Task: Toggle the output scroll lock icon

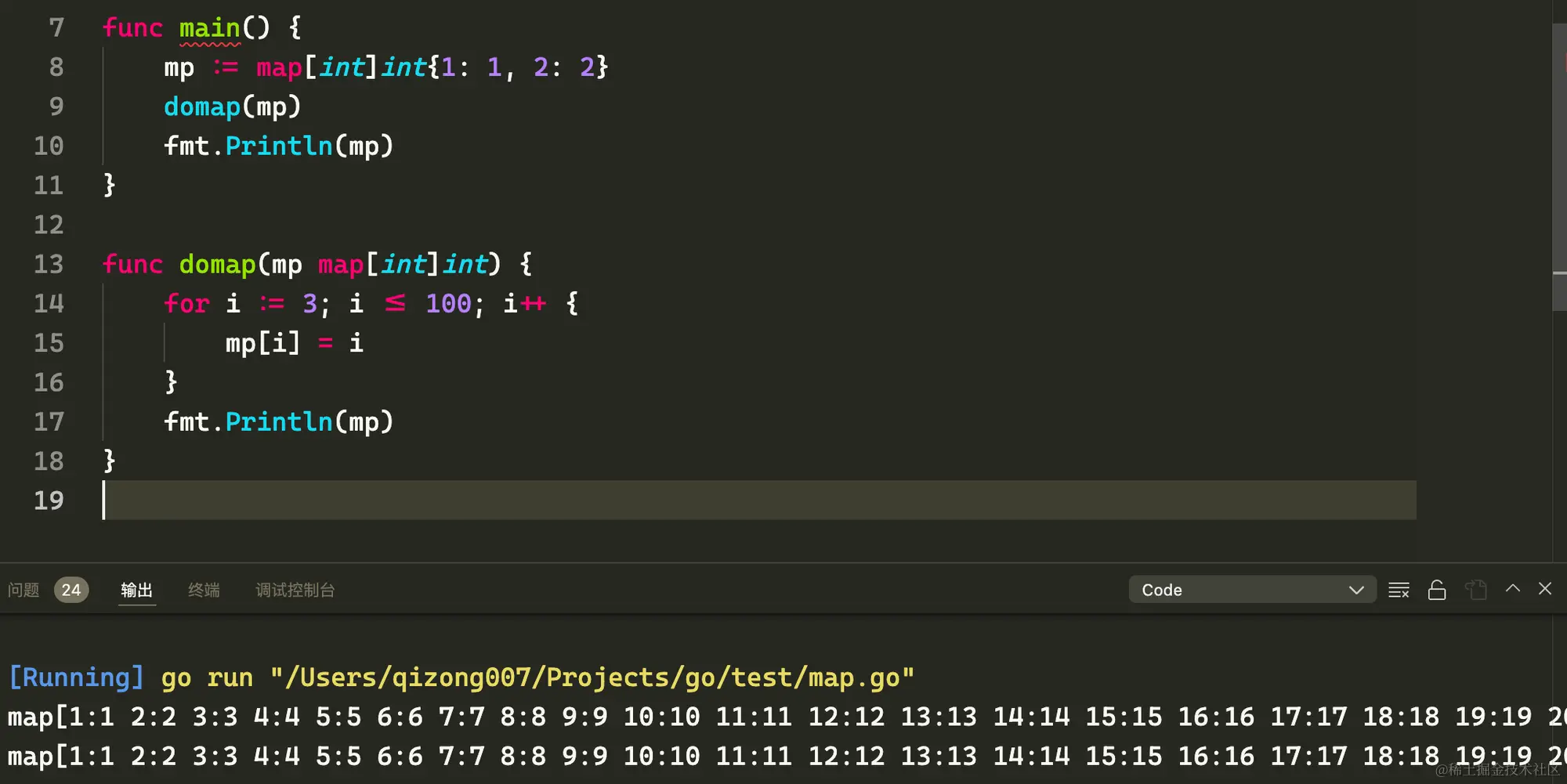Action: tap(1437, 590)
